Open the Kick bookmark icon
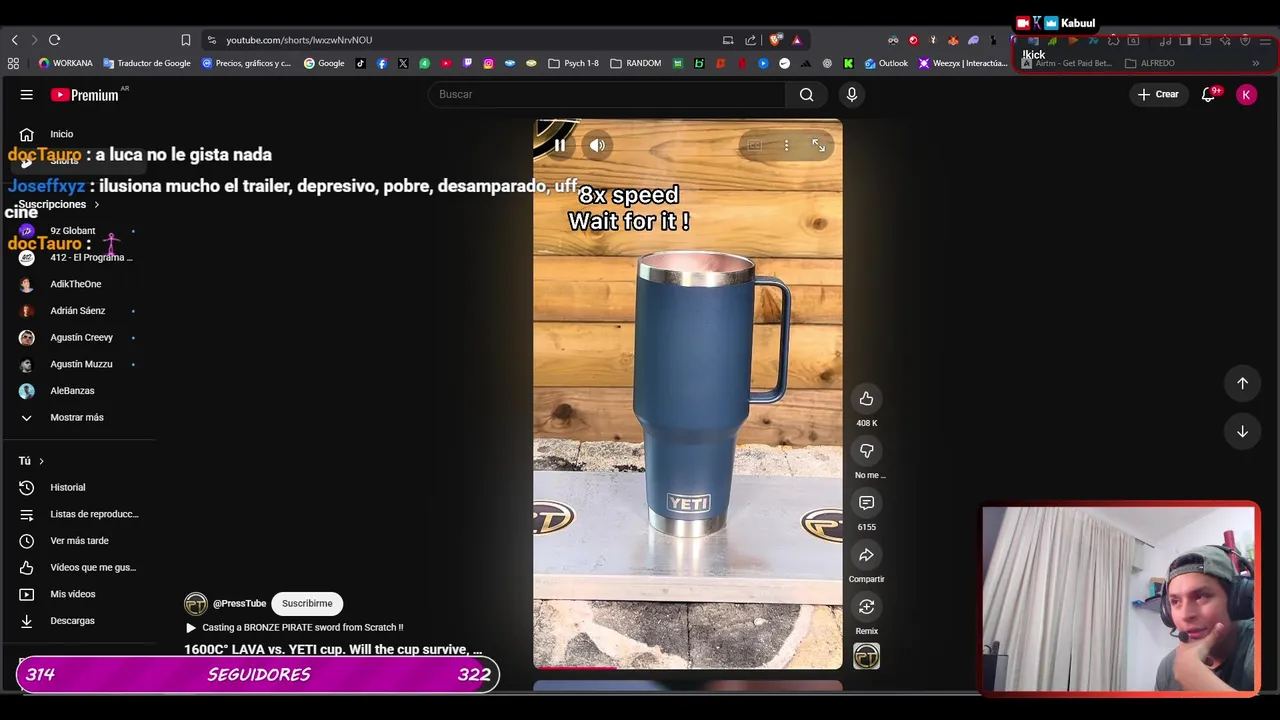The height and width of the screenshot is (720, 1280). coord(848,63)
